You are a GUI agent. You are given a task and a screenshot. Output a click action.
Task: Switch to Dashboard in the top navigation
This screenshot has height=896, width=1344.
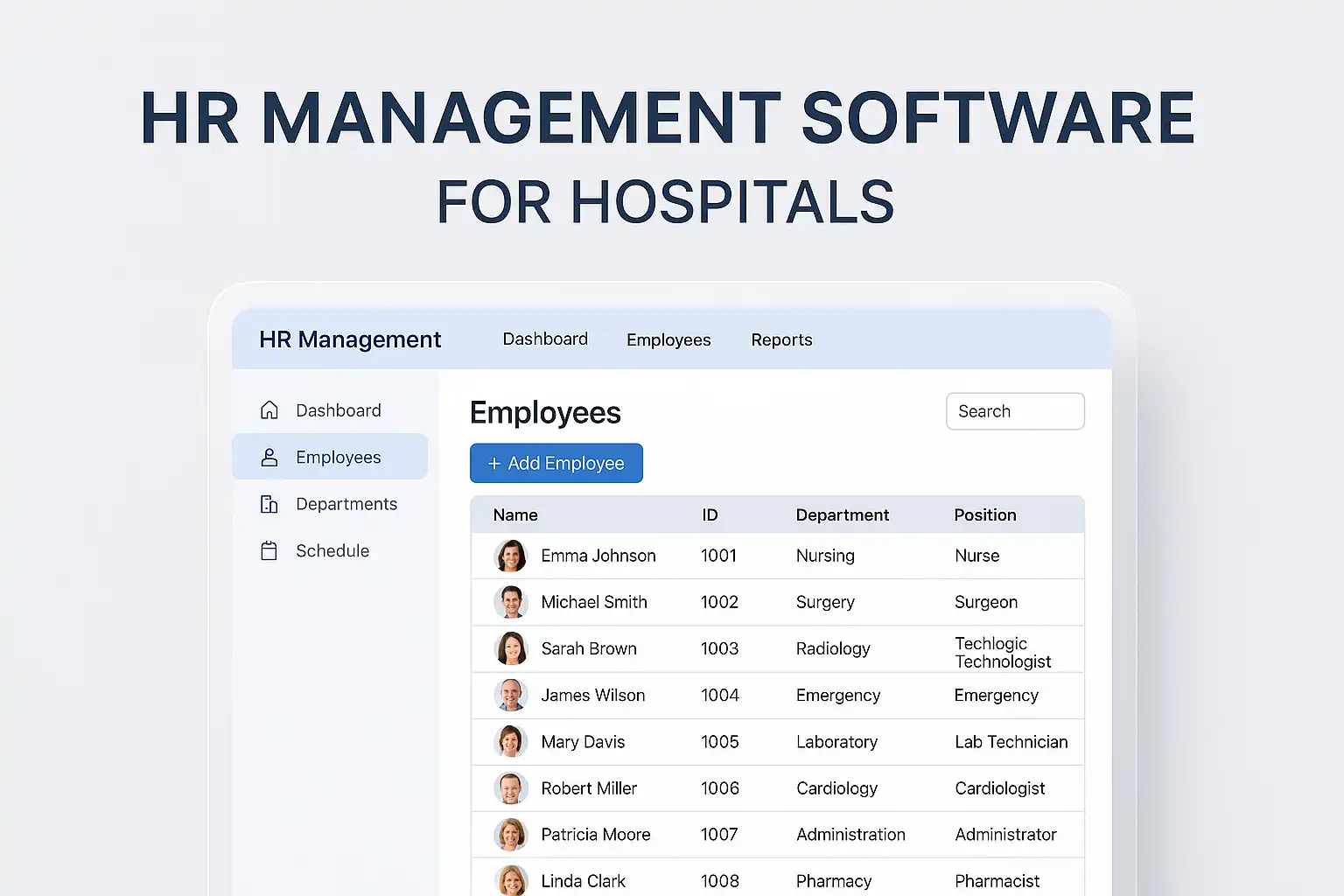point(545,339)
